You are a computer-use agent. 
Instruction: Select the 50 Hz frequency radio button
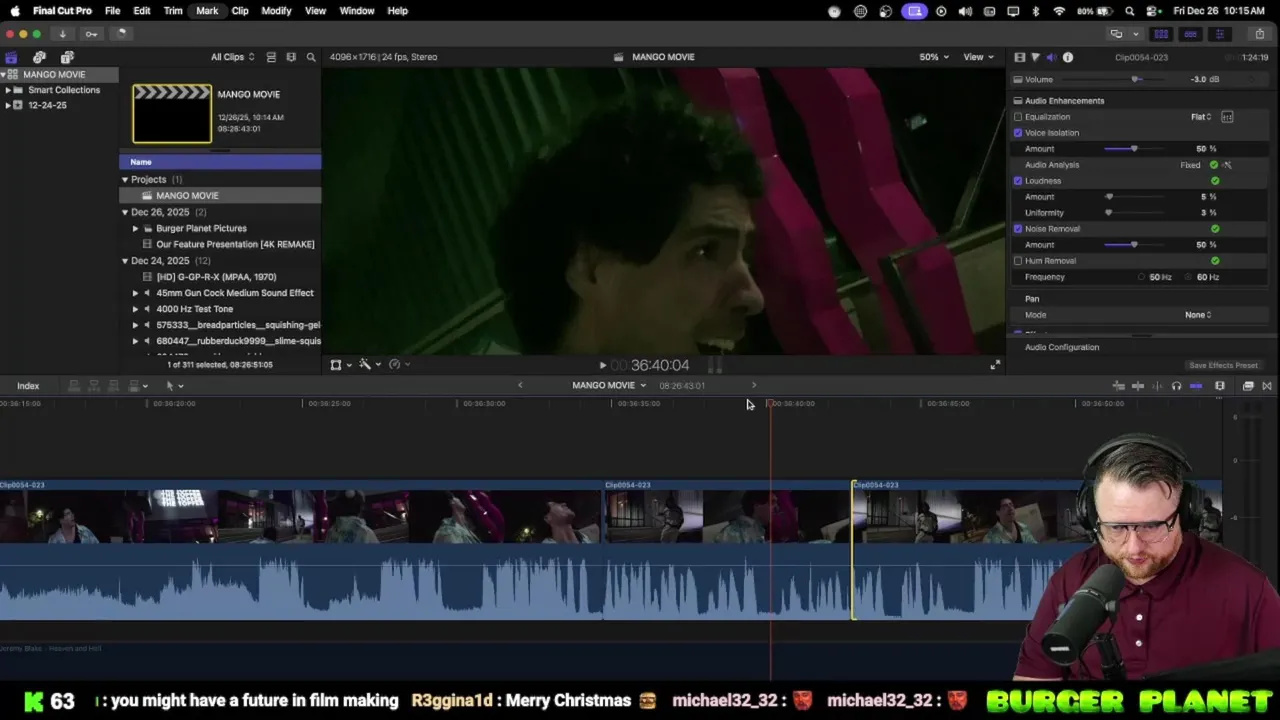point(1142,277)
